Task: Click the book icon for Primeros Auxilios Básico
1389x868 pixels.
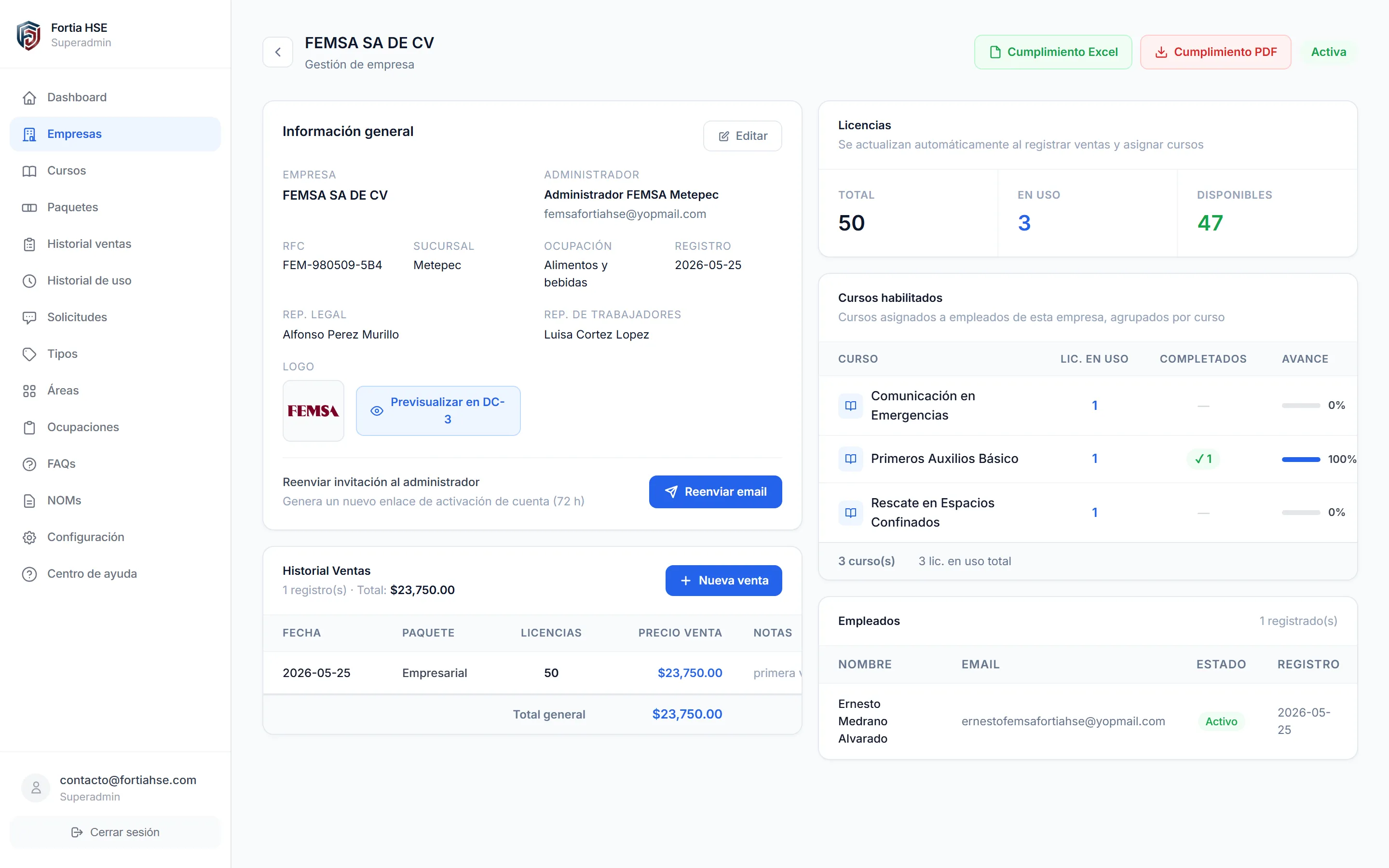Action: coord(851,459)
